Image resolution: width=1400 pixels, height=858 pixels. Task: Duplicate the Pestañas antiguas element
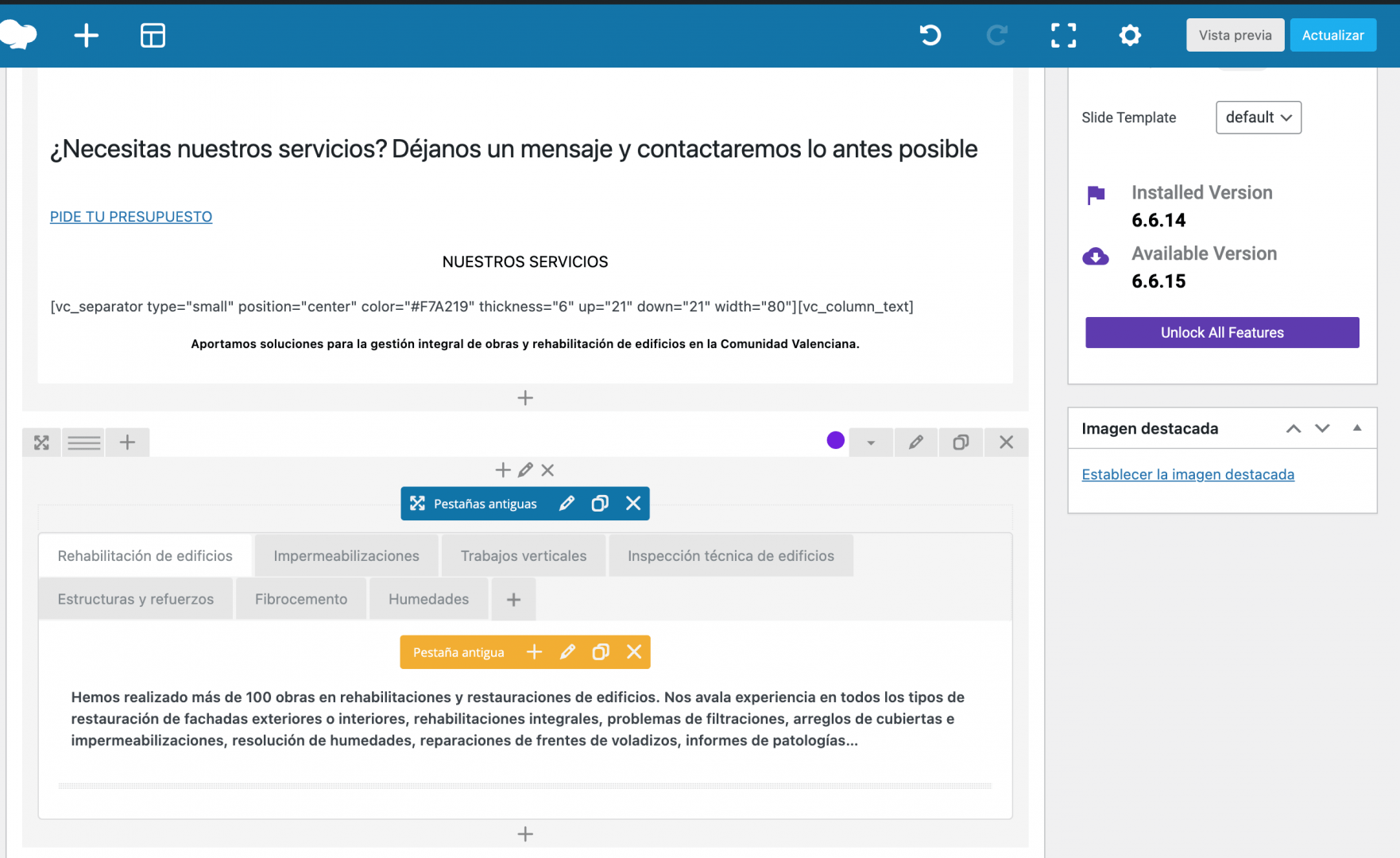(x=600, y=503)
